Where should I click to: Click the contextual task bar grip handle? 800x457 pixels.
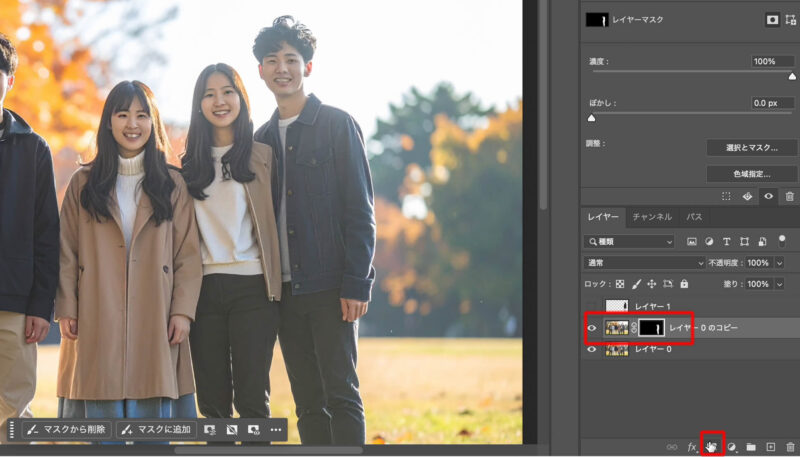tap(12, 429)
